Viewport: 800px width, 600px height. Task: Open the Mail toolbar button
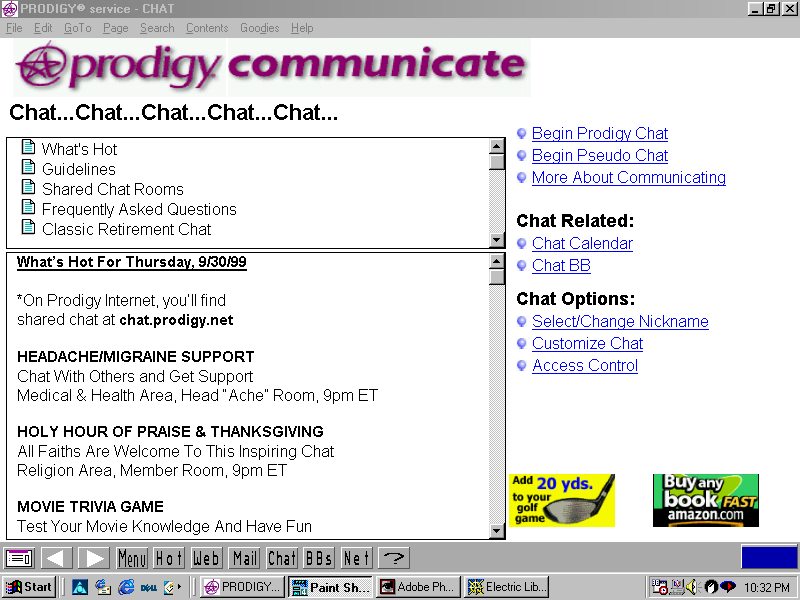[244, 558]
